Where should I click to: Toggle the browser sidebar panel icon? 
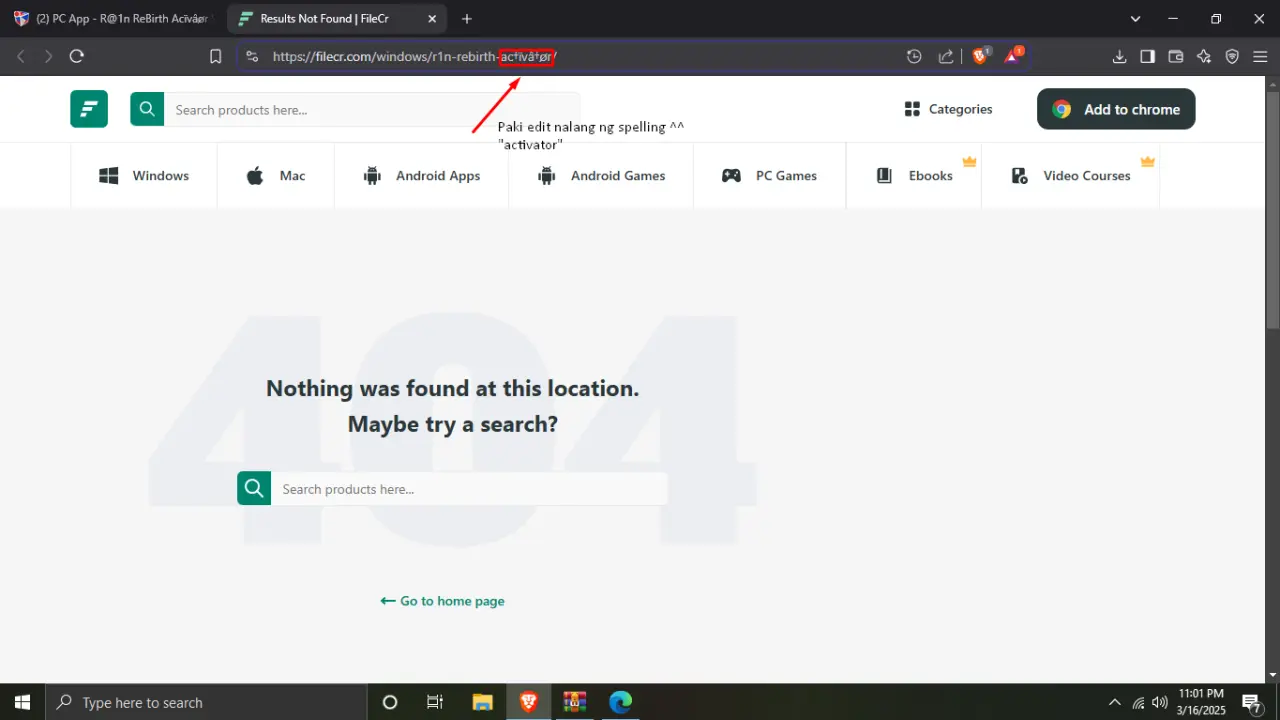point(1148,57)
